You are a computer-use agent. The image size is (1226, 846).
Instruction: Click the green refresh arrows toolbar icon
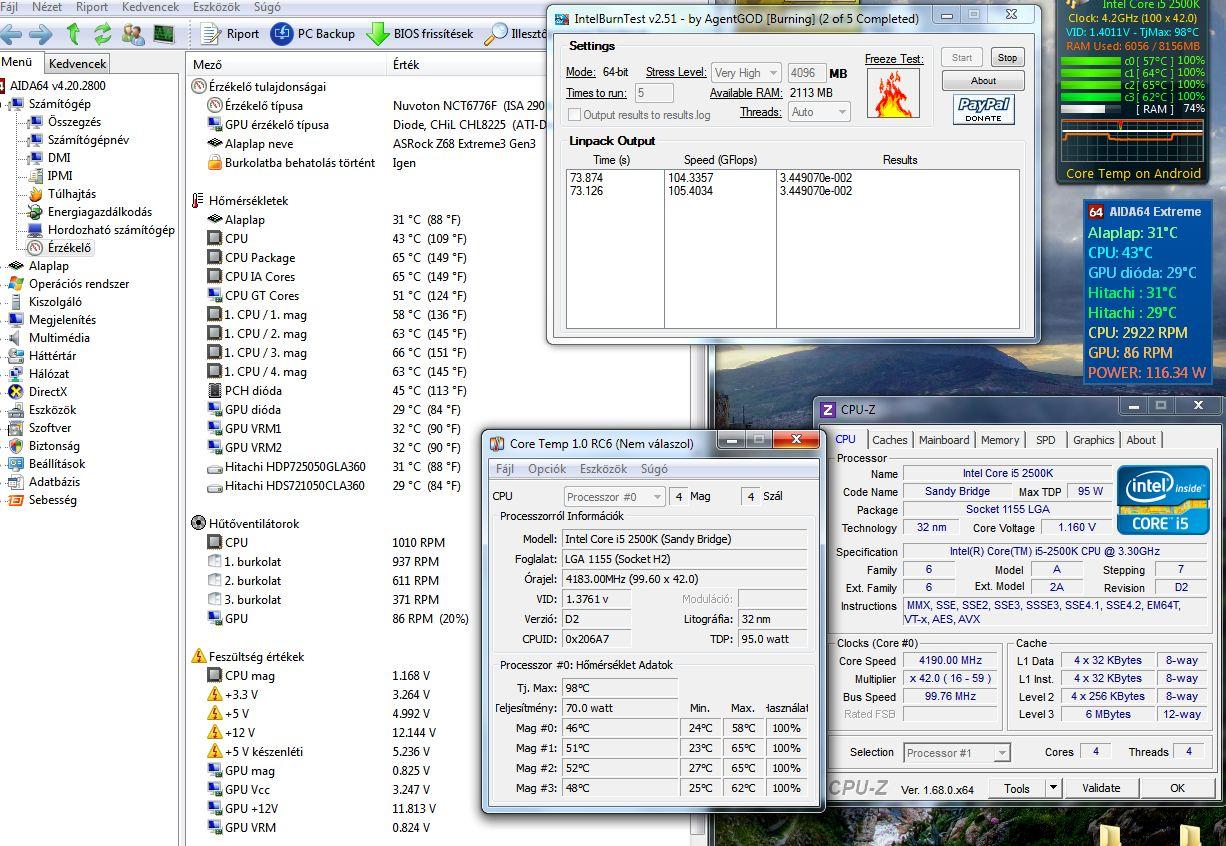(102, 33)
